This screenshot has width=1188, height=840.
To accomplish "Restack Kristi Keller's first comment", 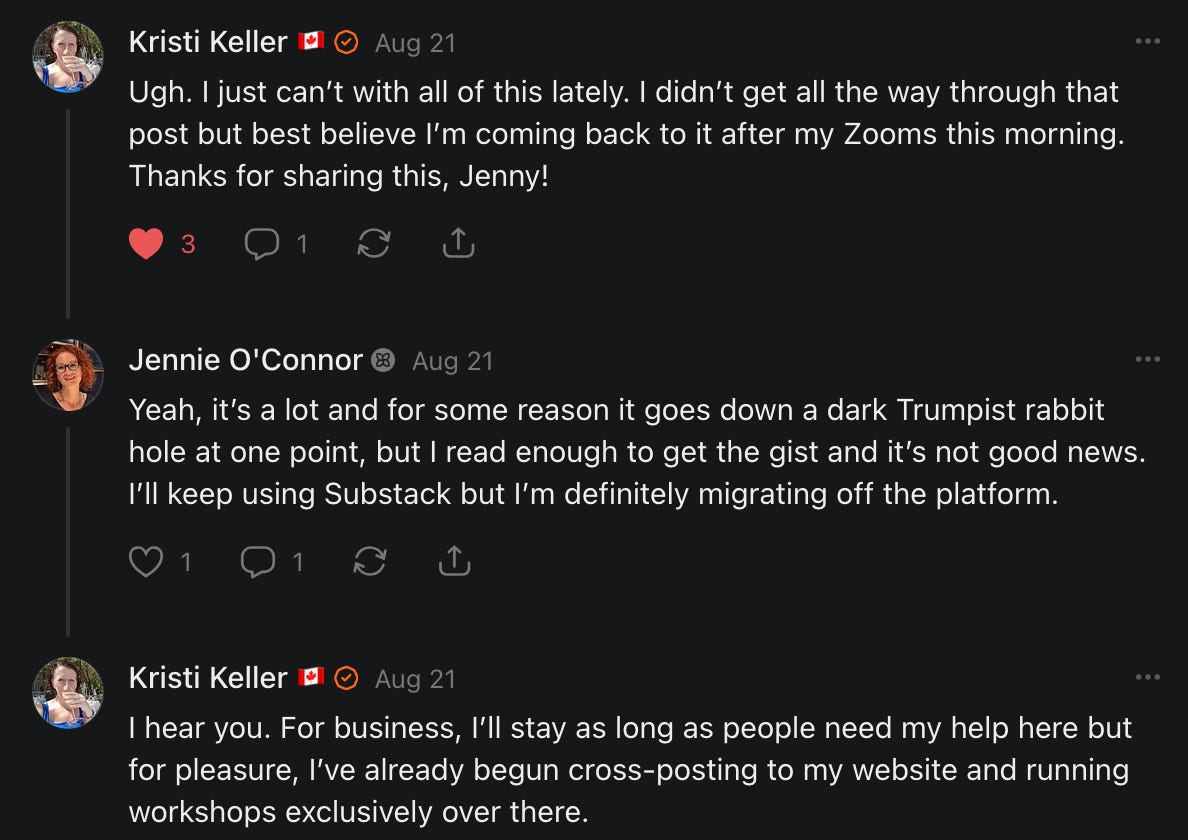I will click(x=373, y=244).
